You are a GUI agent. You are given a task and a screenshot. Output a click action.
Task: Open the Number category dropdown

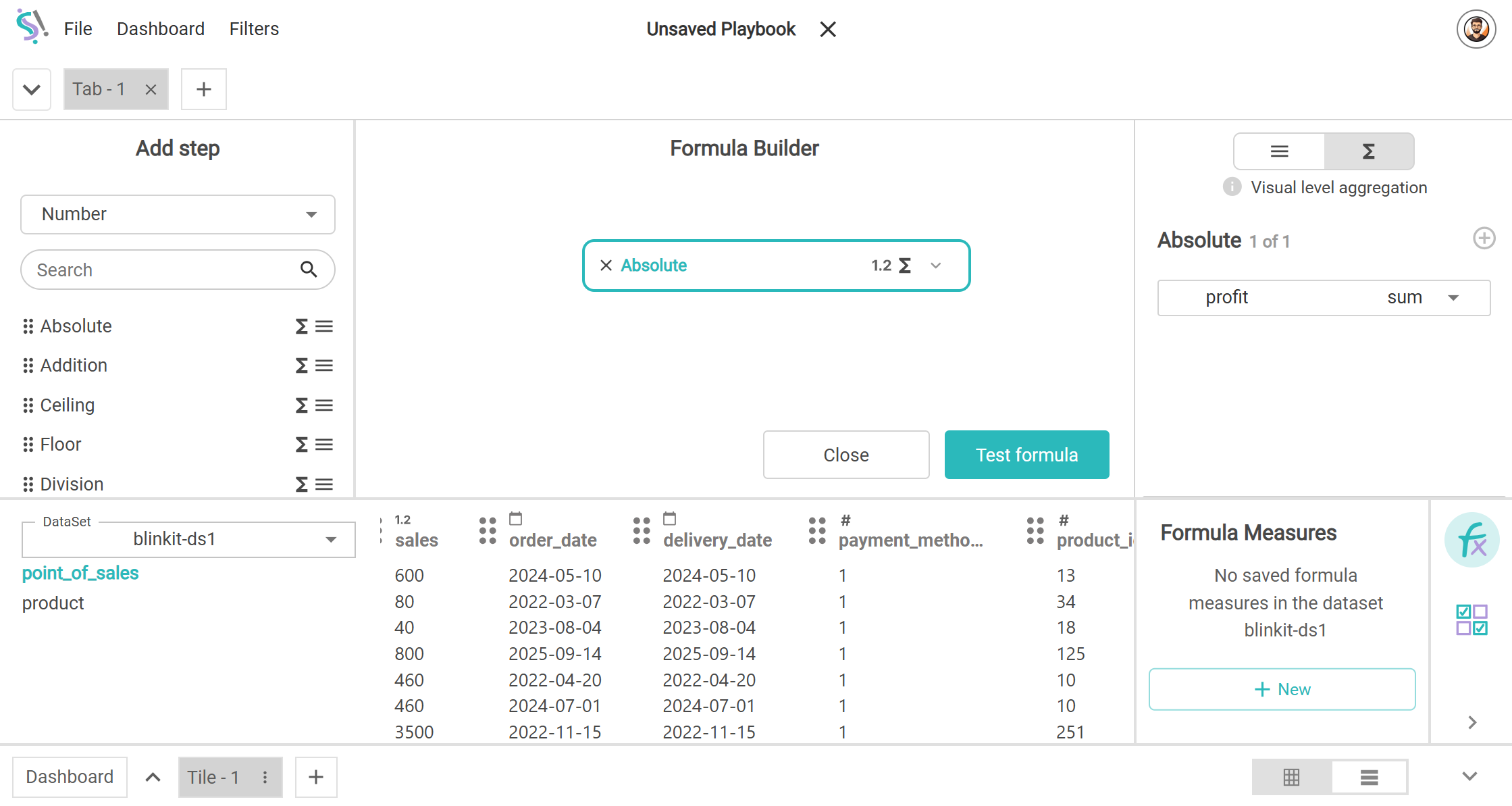point(178,214)
